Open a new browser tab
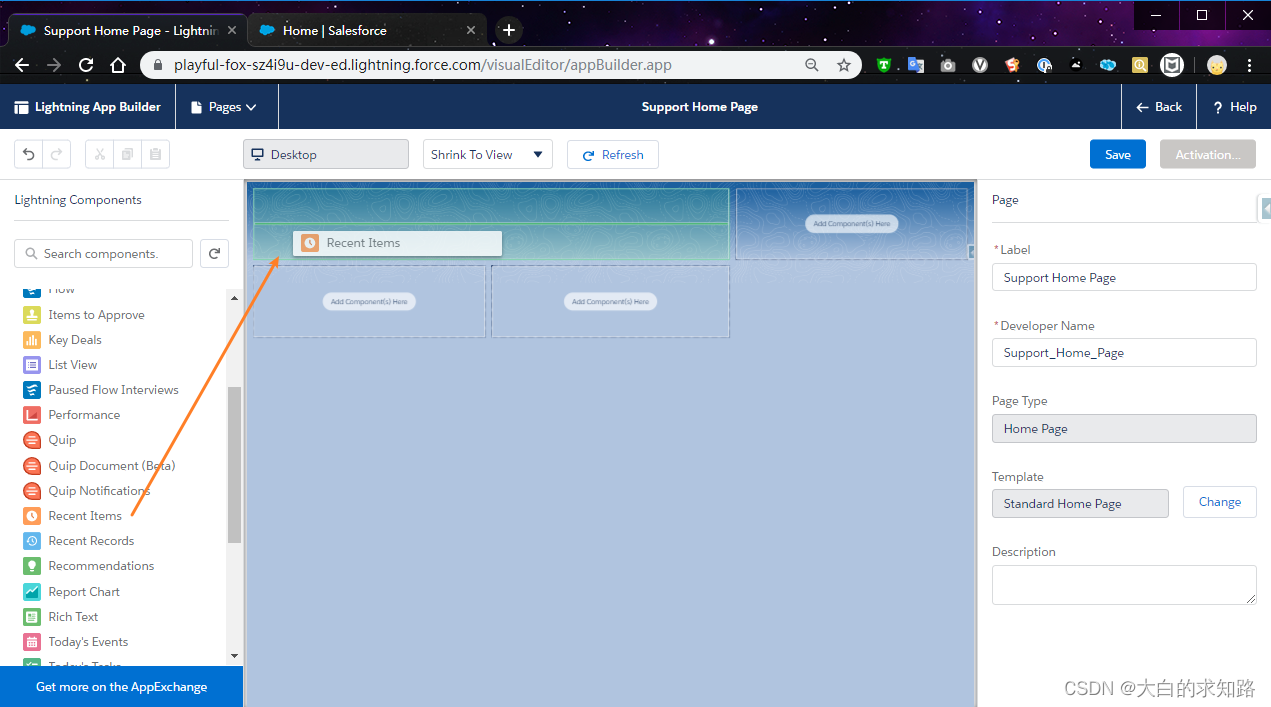This screenshot has height=707, width=1271. click(508, 30)
